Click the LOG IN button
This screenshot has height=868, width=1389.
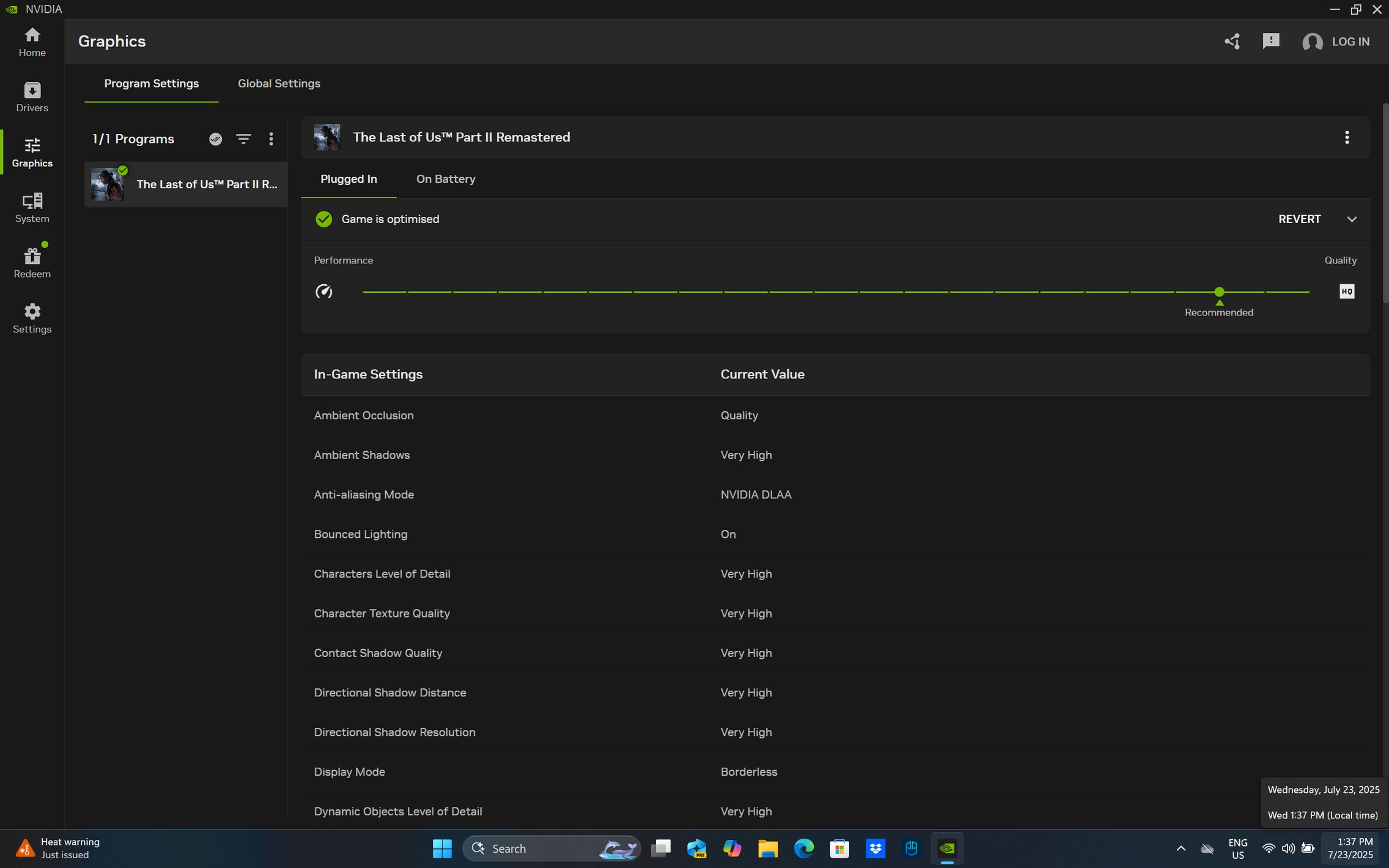pyautogui.click(x=1336, y=42)
